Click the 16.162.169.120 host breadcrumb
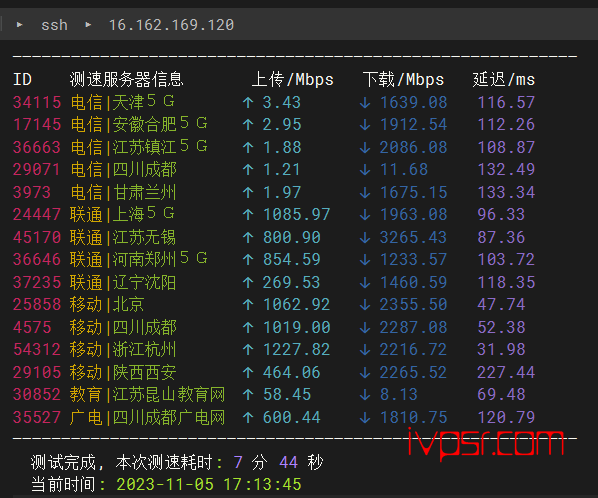This screenshot has width=598, height=498. [x=171, y=25]
